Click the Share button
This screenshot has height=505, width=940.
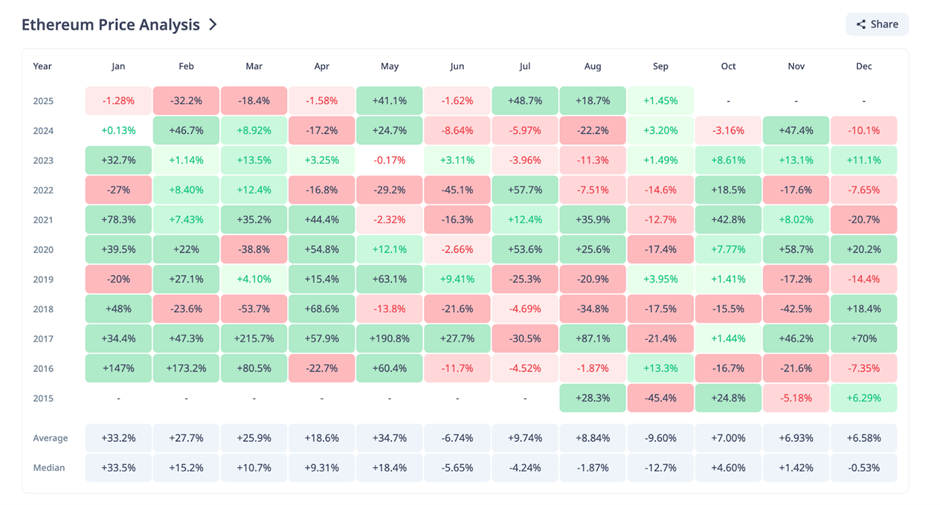coord(877,24)
